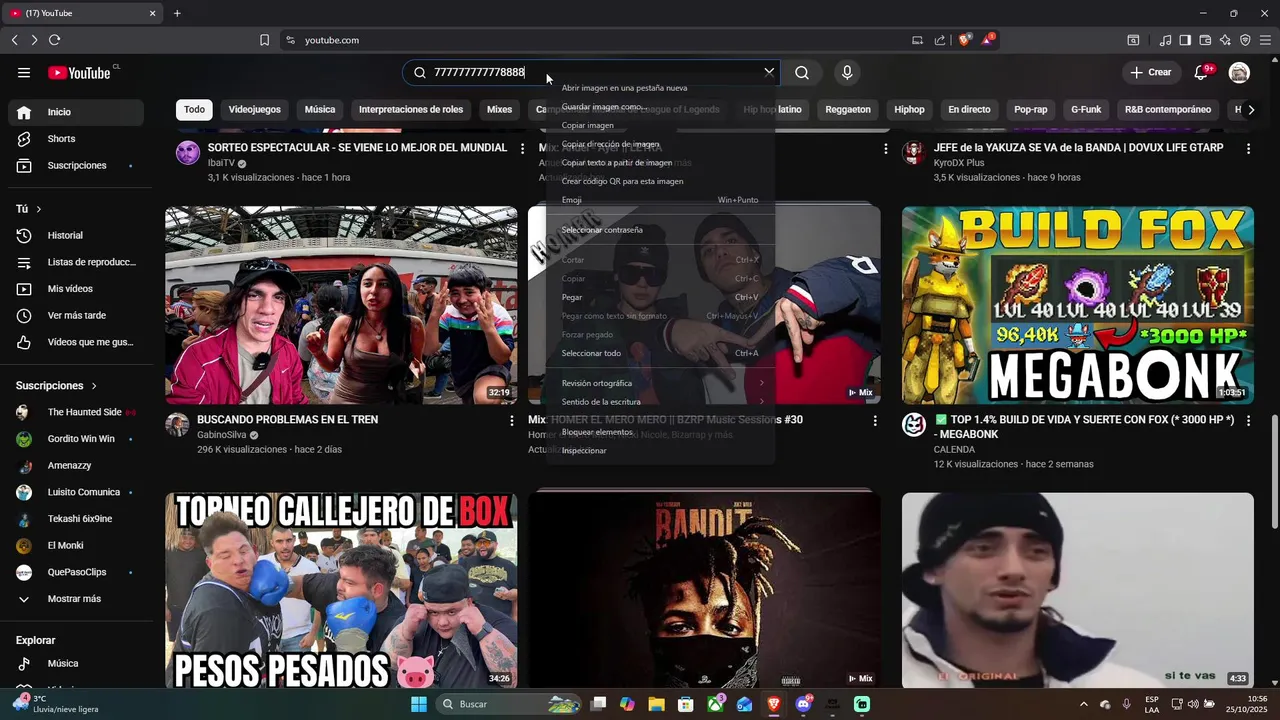This screenshot has height=720, width=1280.
Task: Open BUILD FOX MEGABONK video thumbnail
Action: [x=1078, y=305]
